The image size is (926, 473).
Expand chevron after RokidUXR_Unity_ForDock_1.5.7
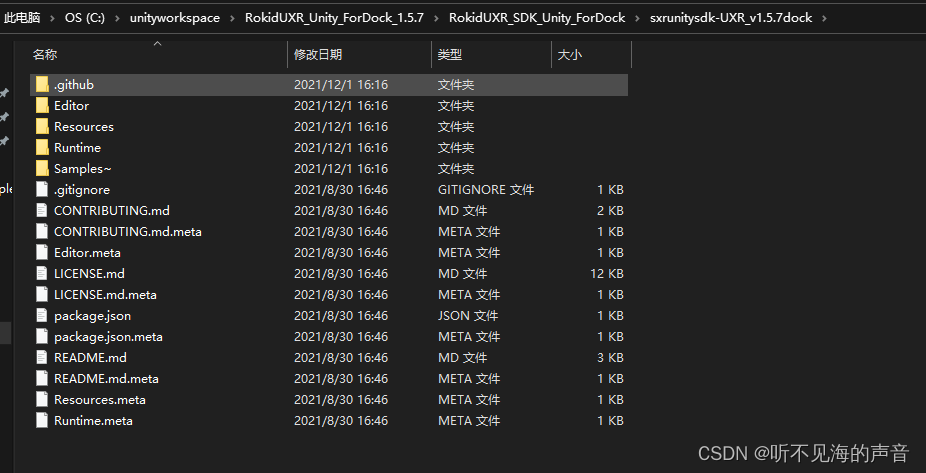[436, 18]
